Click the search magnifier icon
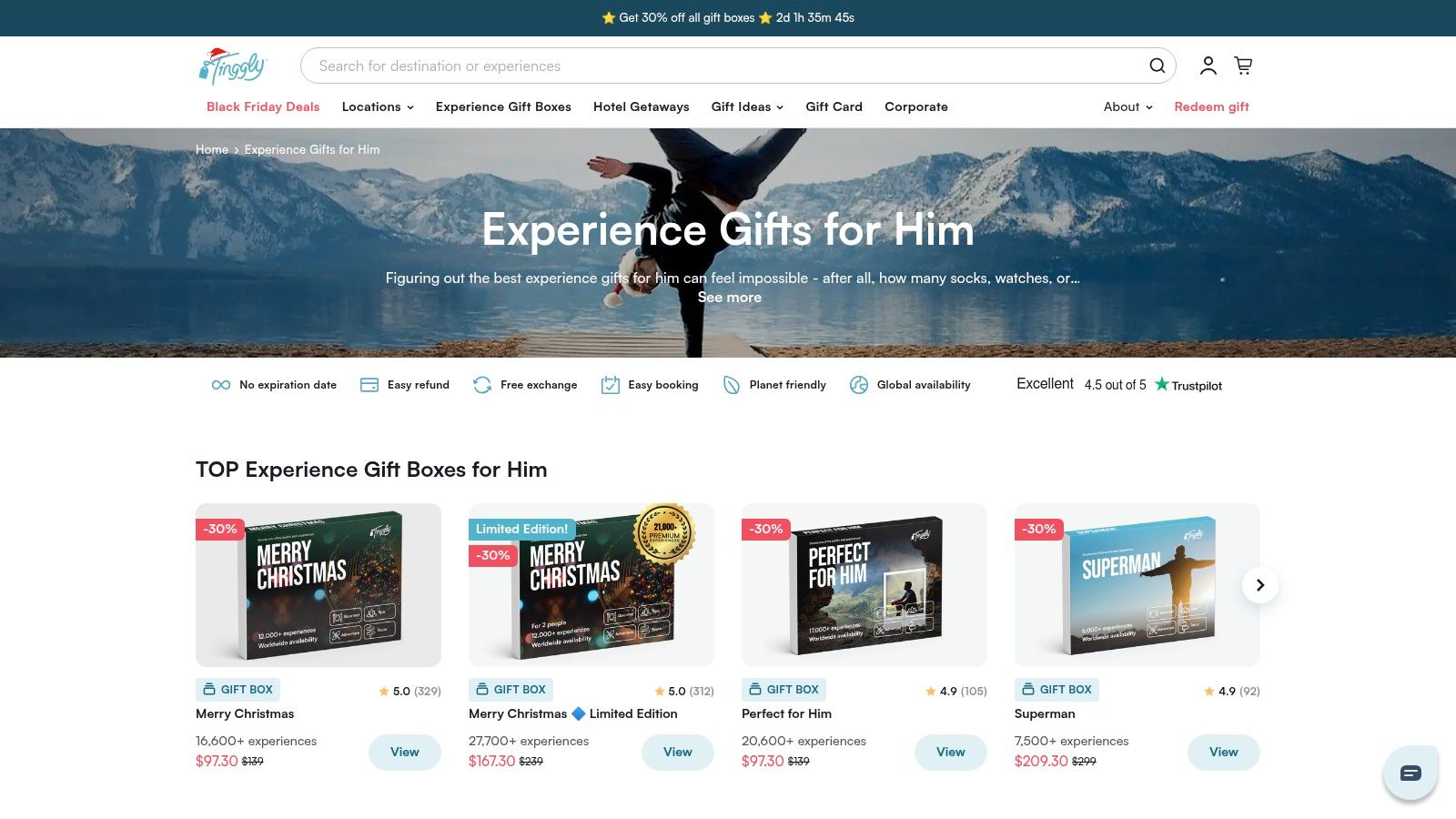Image resolution: width=1456 pixels, height=819 pixels. click(1157, 66)
